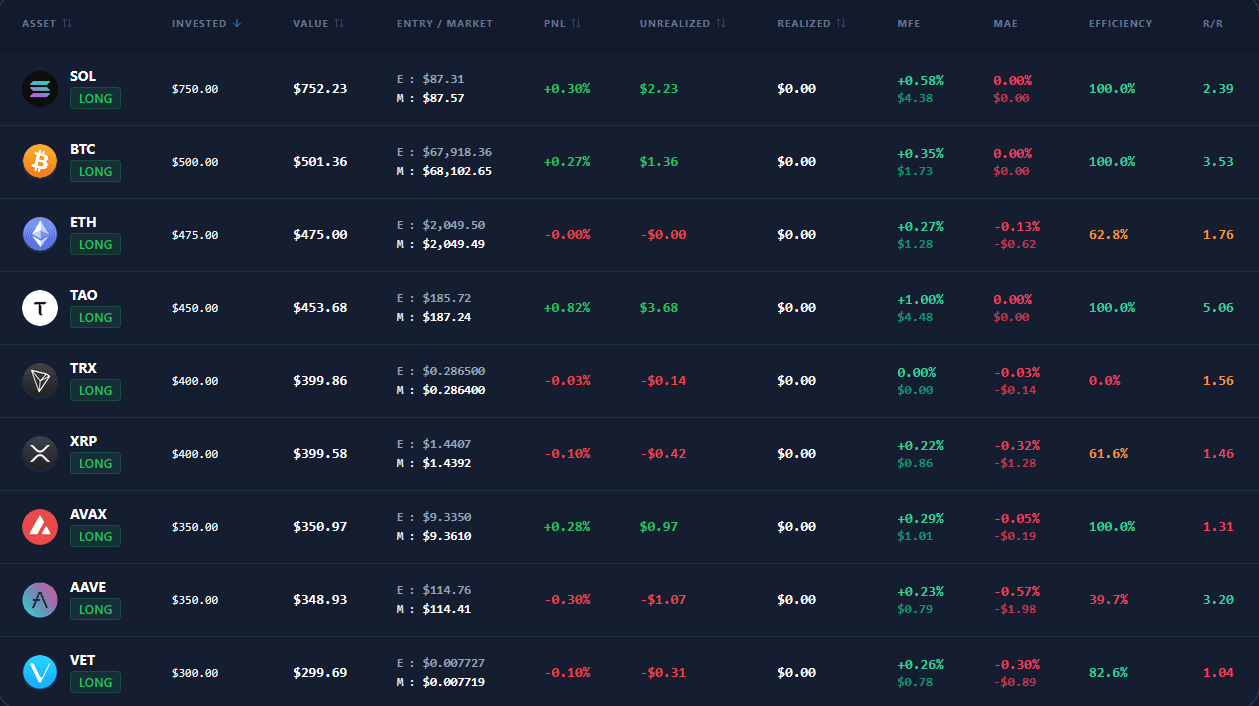The image size is (1259, 706).
Task: Click the LONG badge under VET
Action: [95, 682]
